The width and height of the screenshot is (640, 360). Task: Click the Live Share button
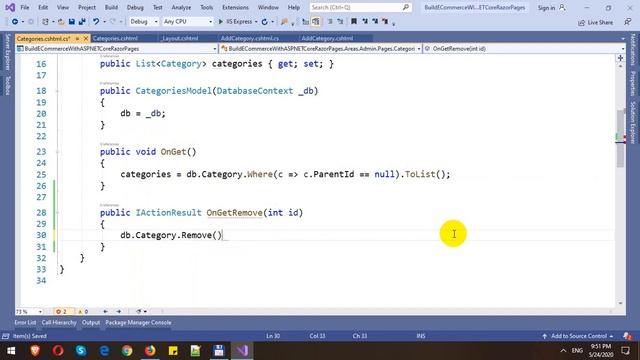[x=596, y=22]
